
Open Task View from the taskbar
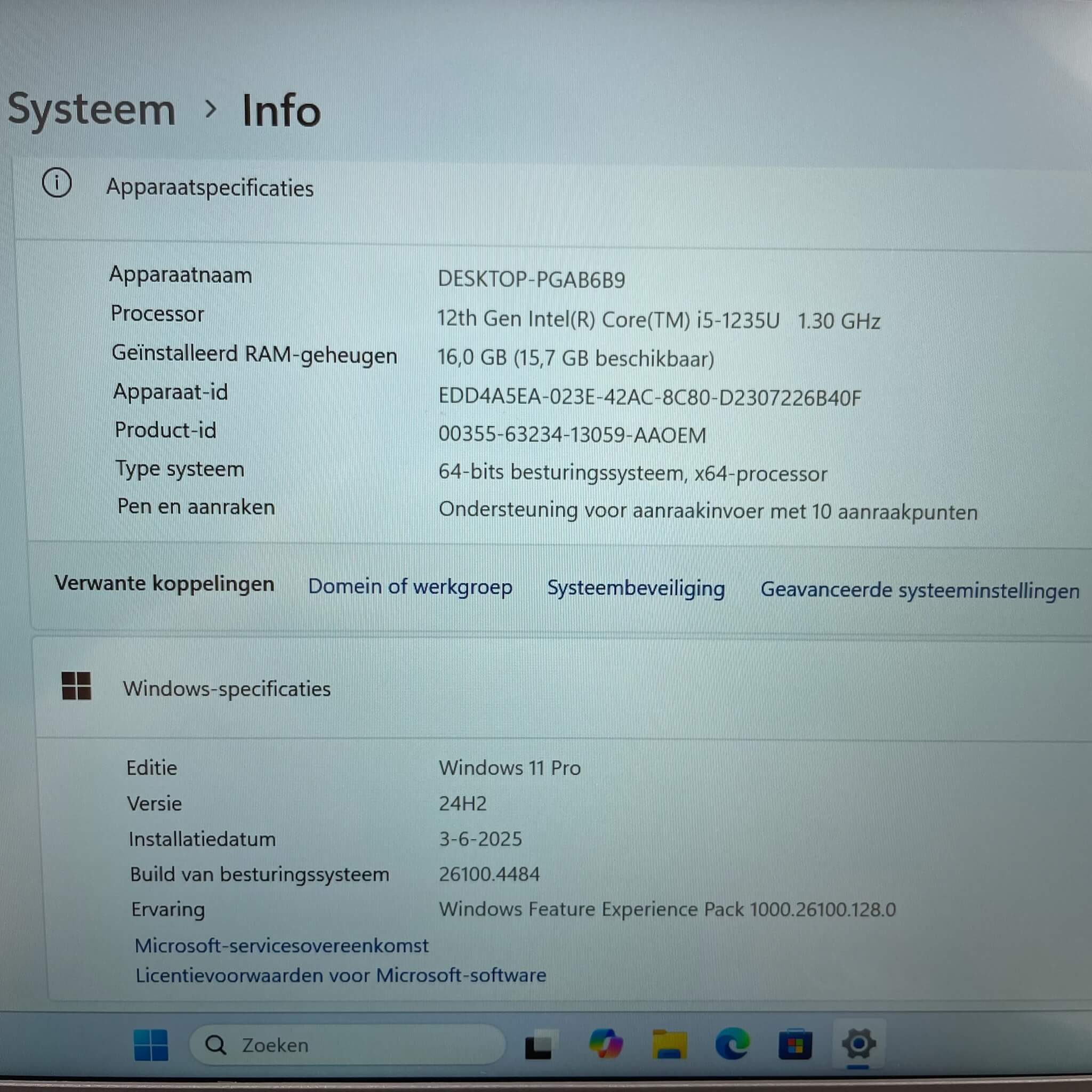tap(540, 1045)
